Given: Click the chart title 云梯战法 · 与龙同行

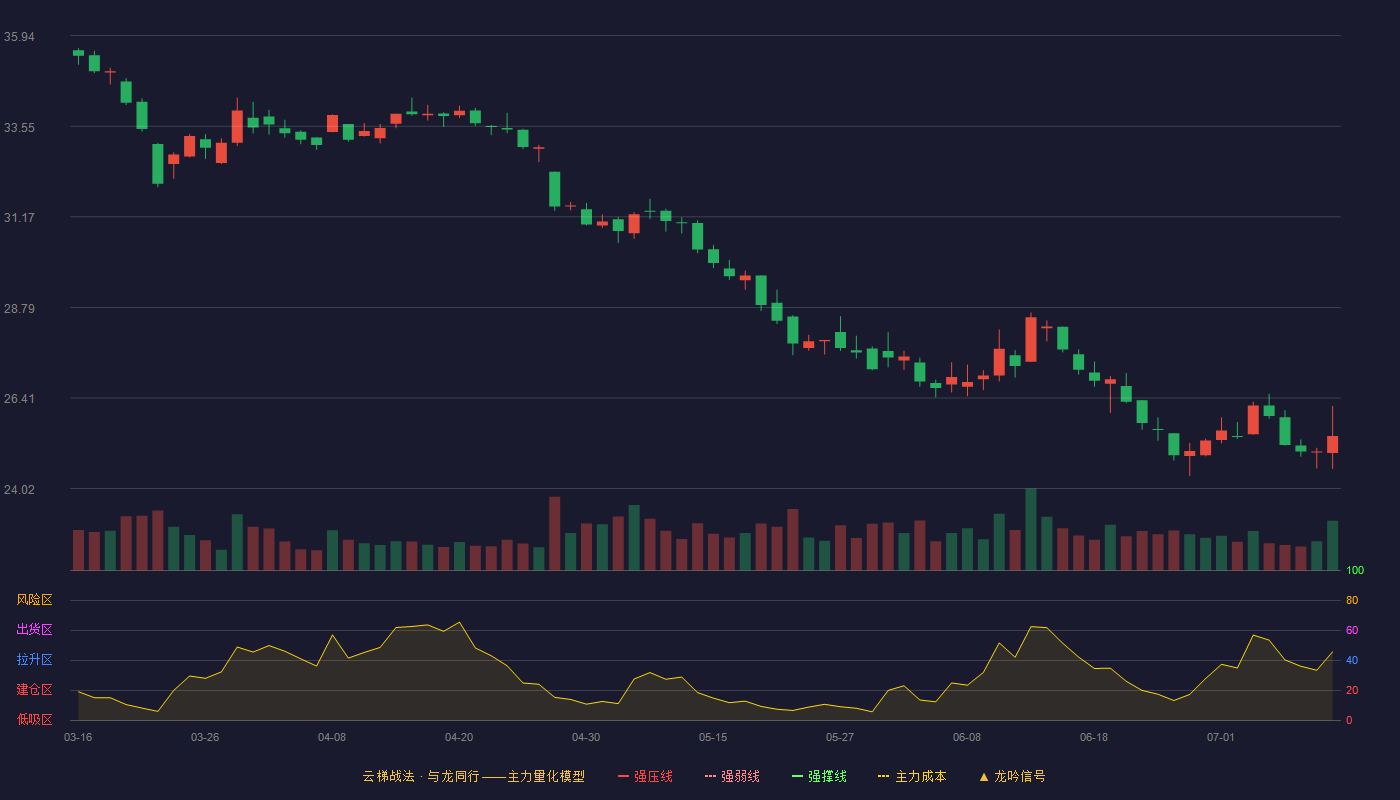Looking at the screenshot, I should (421, 776).
